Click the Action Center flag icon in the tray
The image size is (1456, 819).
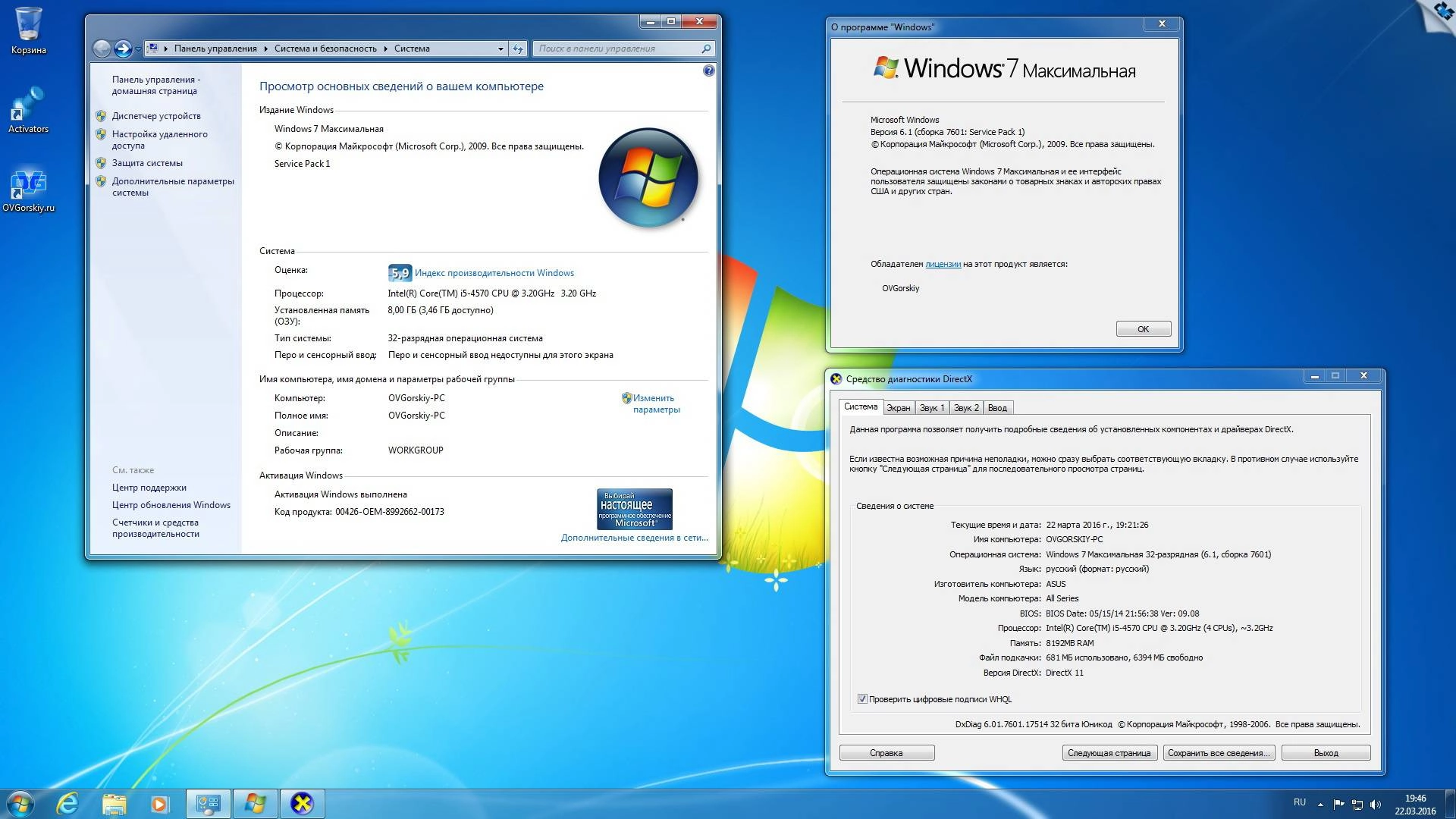pyautogui.click(x=1338, y=804)
